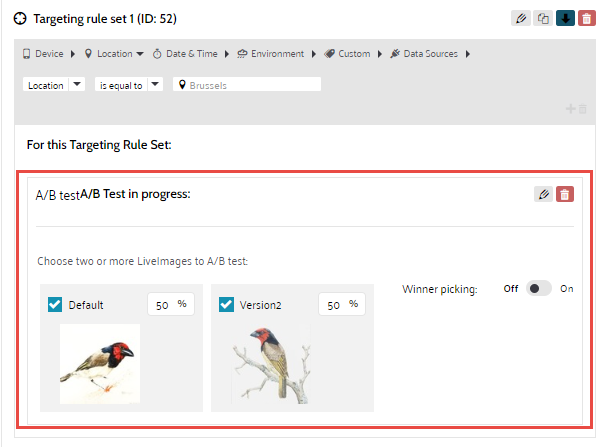
Task: Click the Brussels location input field
Action: 248,85
